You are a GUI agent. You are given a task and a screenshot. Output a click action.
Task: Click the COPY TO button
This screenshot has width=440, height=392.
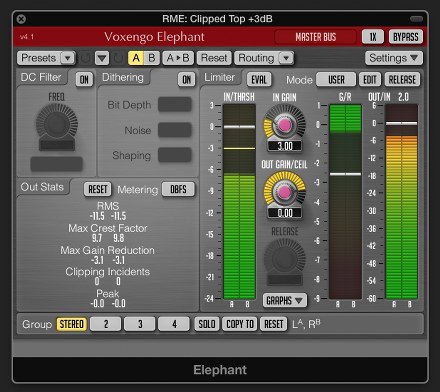point(240,324)
